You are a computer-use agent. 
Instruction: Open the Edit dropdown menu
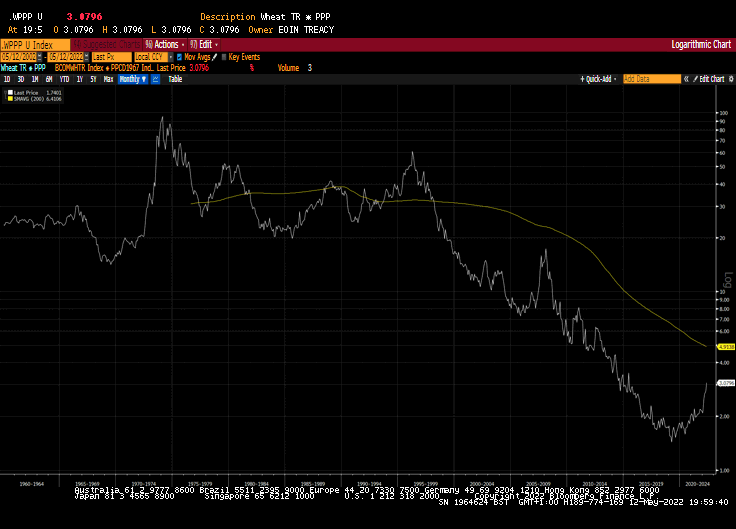point(204,45)
